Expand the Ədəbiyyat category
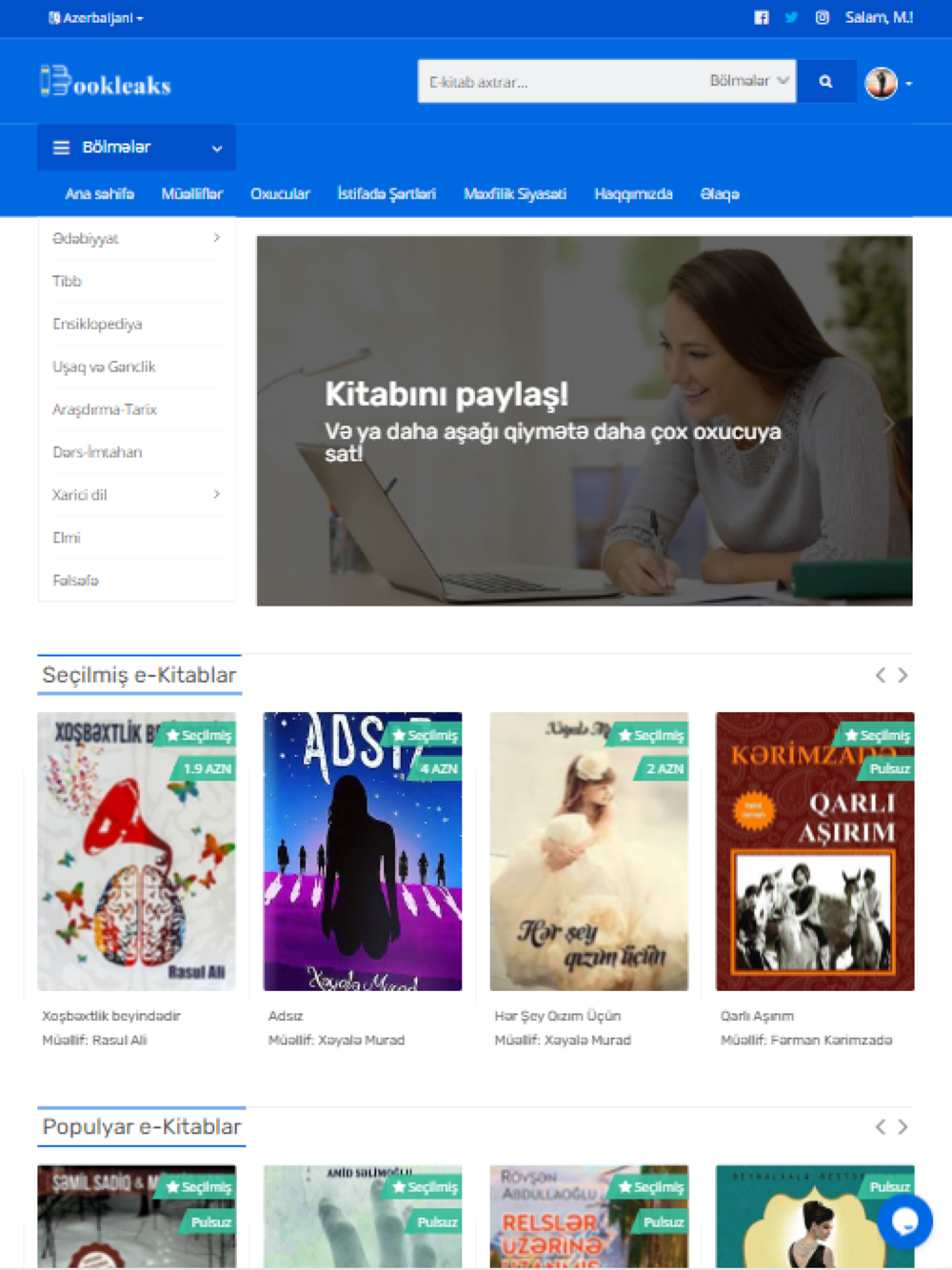 point(136,238)
